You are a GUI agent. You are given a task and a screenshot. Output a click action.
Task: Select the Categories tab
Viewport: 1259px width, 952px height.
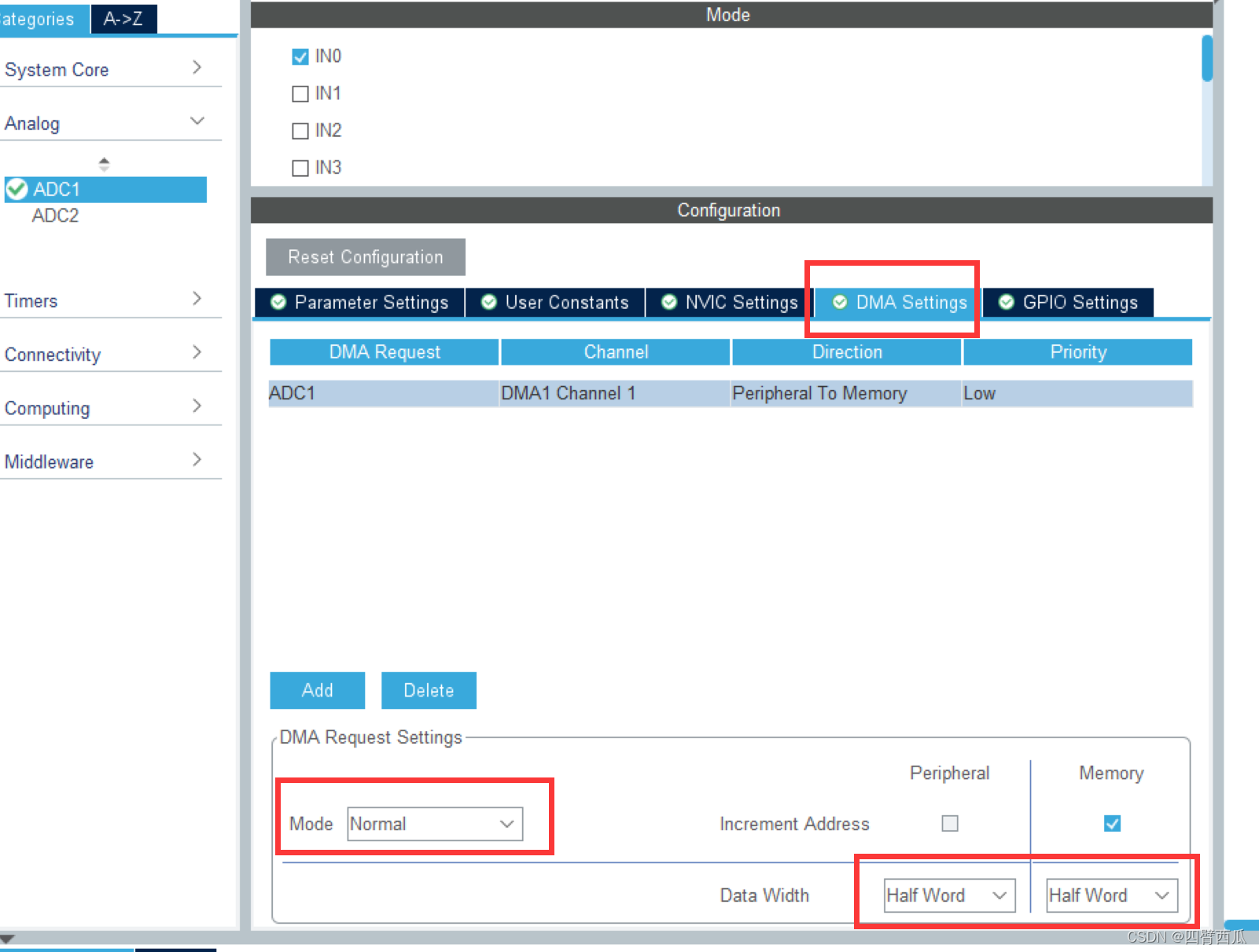point(43,19)
